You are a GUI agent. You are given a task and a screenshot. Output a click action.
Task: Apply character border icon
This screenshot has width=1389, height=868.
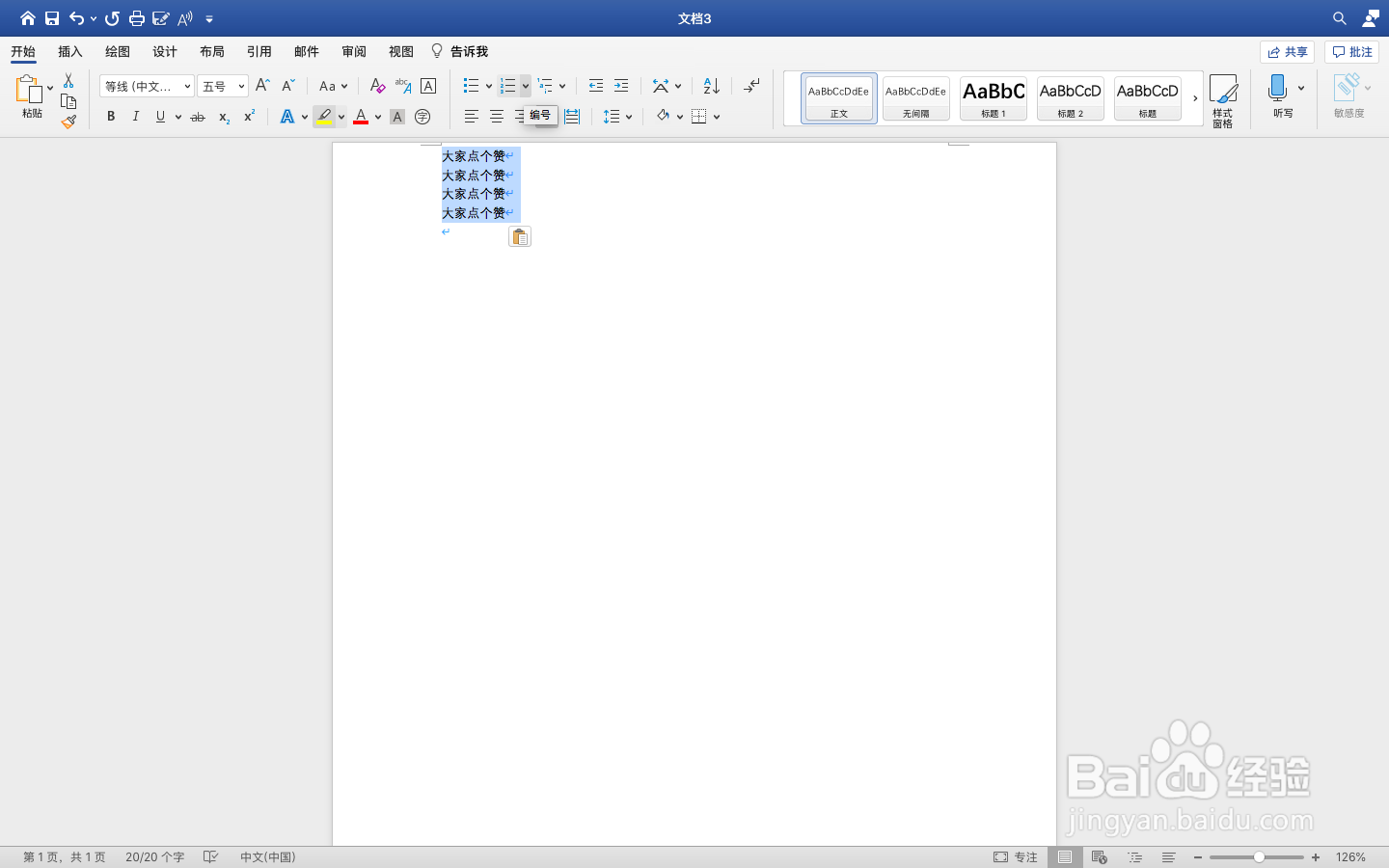(x=428, y=86)
